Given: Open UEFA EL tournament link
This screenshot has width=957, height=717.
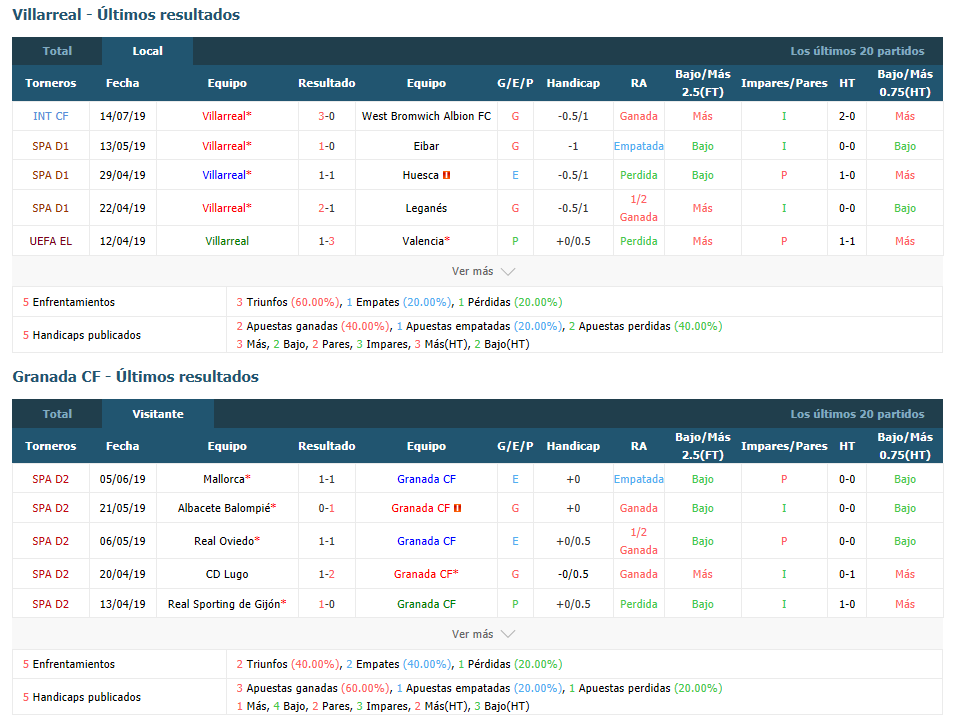Looking at the screenshot, I should [51, 241].
